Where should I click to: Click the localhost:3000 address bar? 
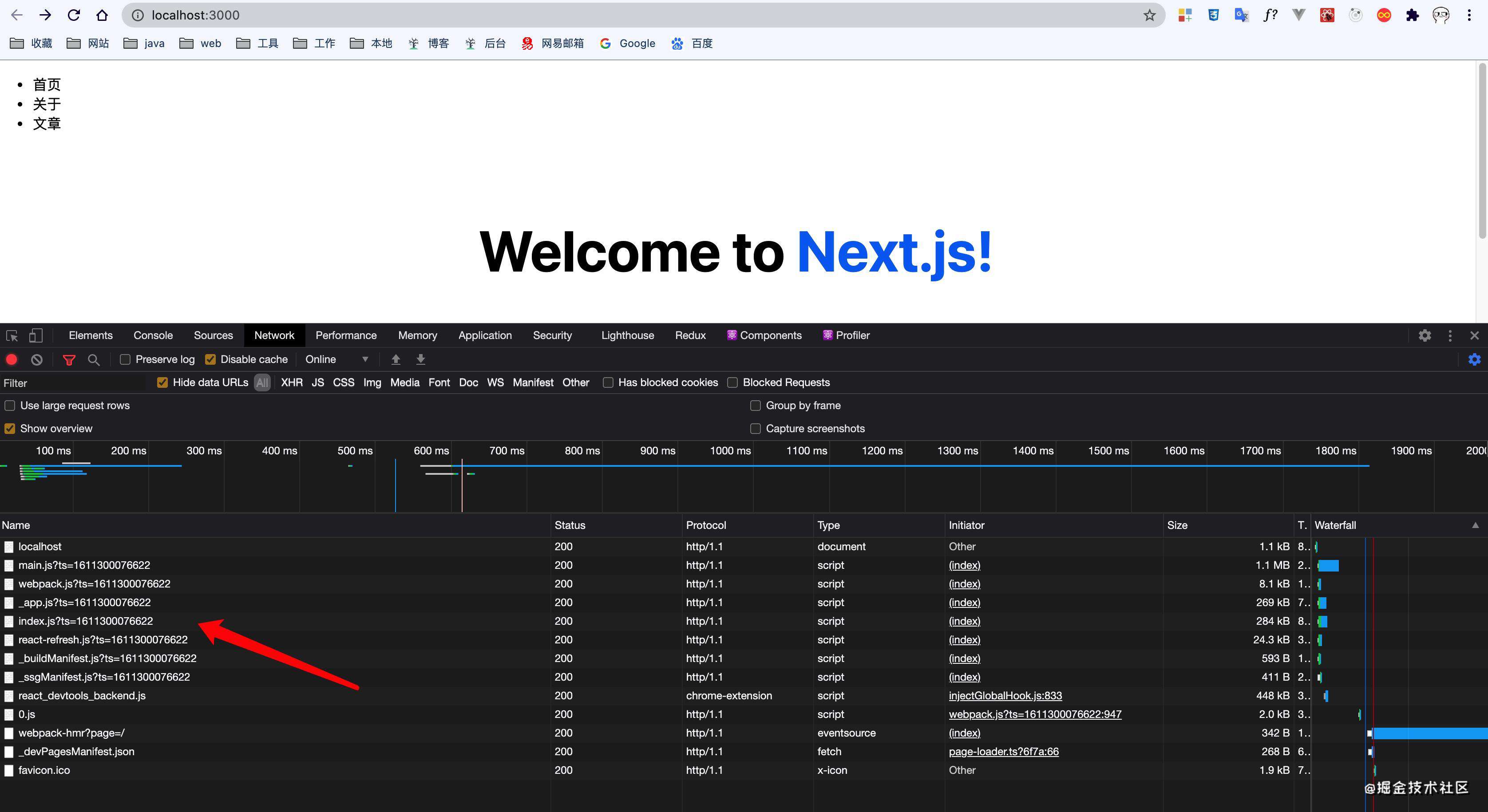[x=644, y=15]
